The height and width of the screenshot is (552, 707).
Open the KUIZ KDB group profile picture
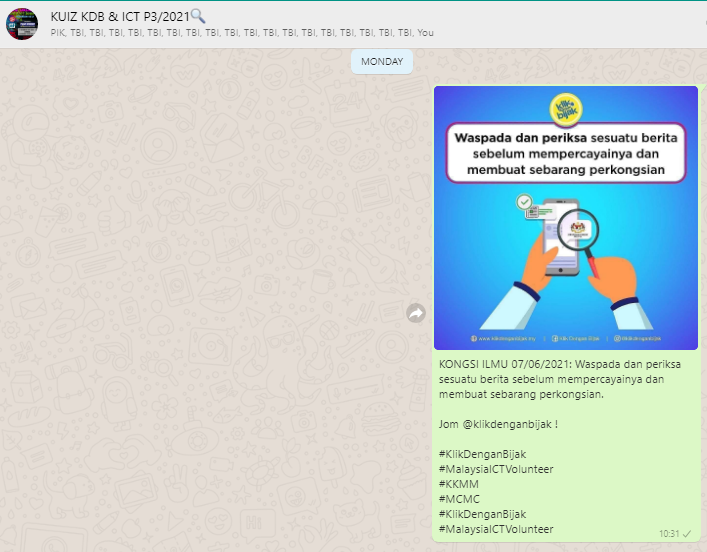pyautogui.click(x=22, y=23)
